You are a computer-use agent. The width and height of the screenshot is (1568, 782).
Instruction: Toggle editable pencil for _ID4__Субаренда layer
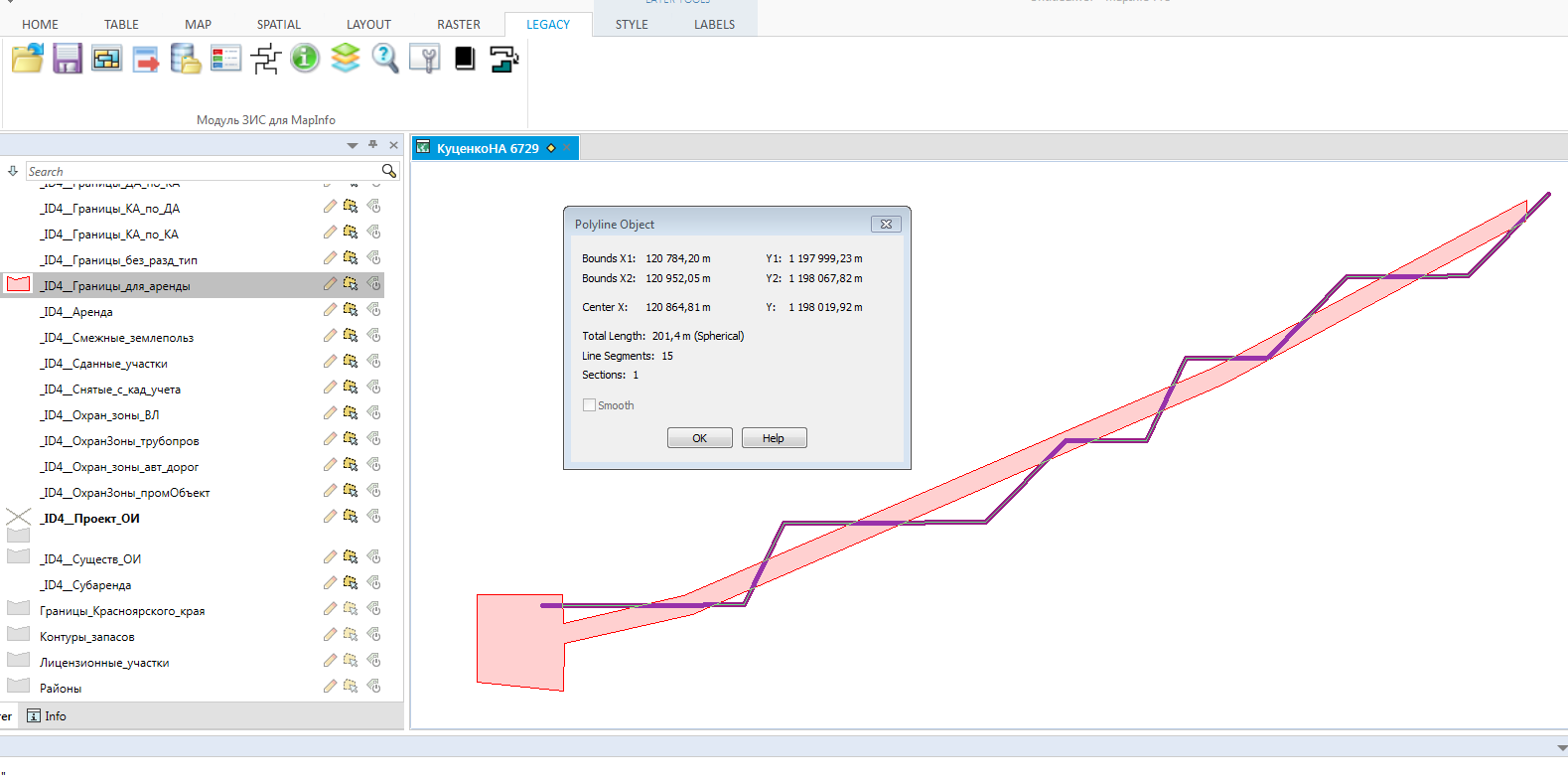pos(330,583)
